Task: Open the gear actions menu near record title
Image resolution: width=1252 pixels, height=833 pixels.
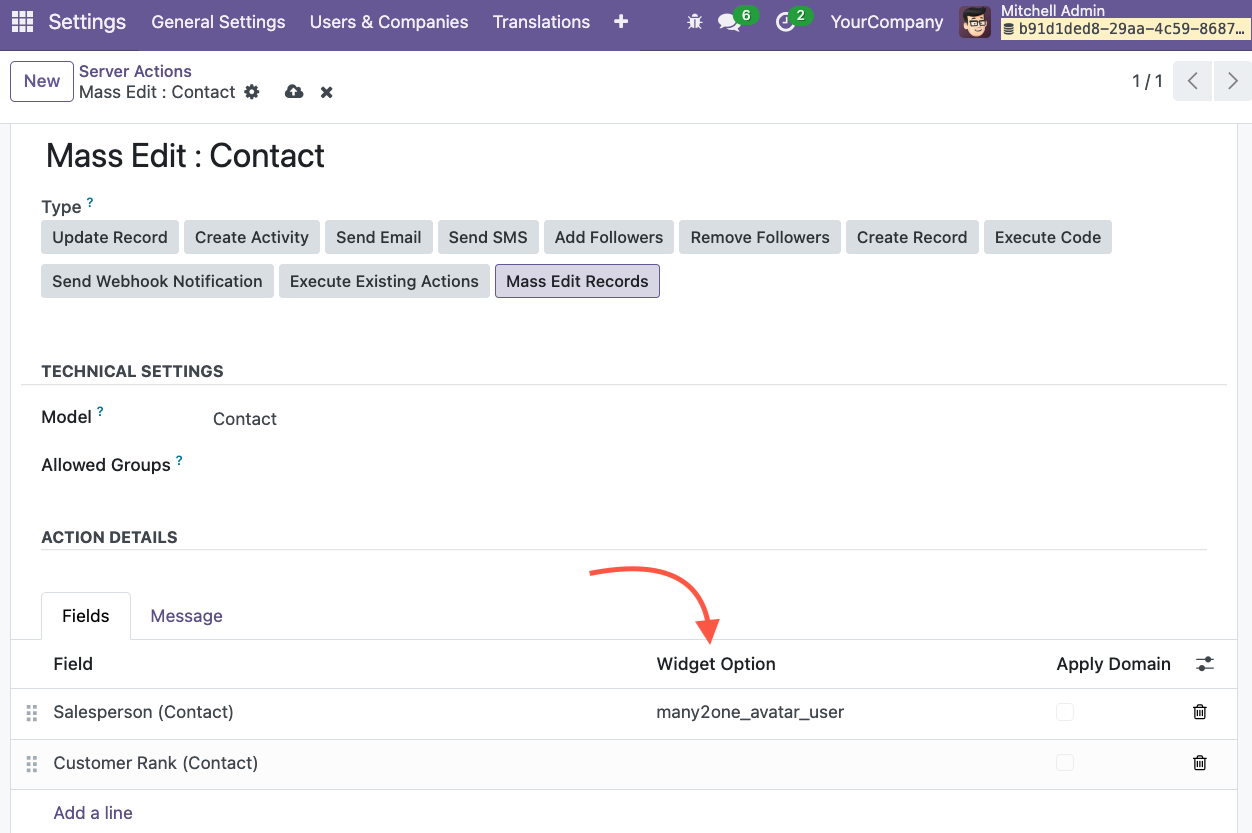Action: (252, 92)
